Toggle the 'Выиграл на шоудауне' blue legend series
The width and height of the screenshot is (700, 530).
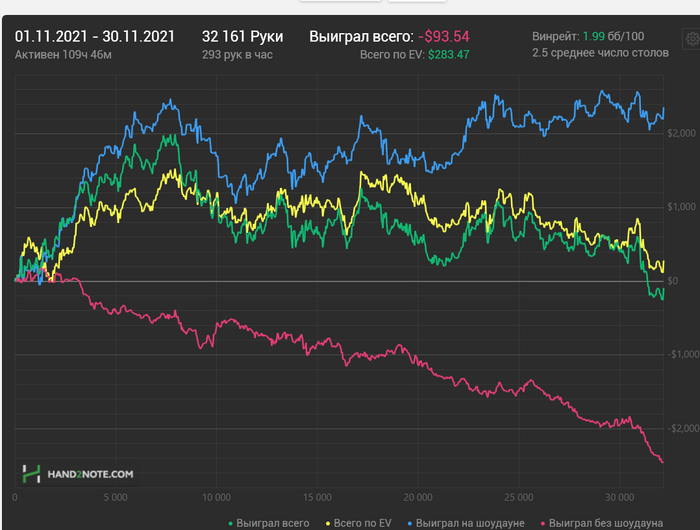pyautogui.click(x=466, y=523)
